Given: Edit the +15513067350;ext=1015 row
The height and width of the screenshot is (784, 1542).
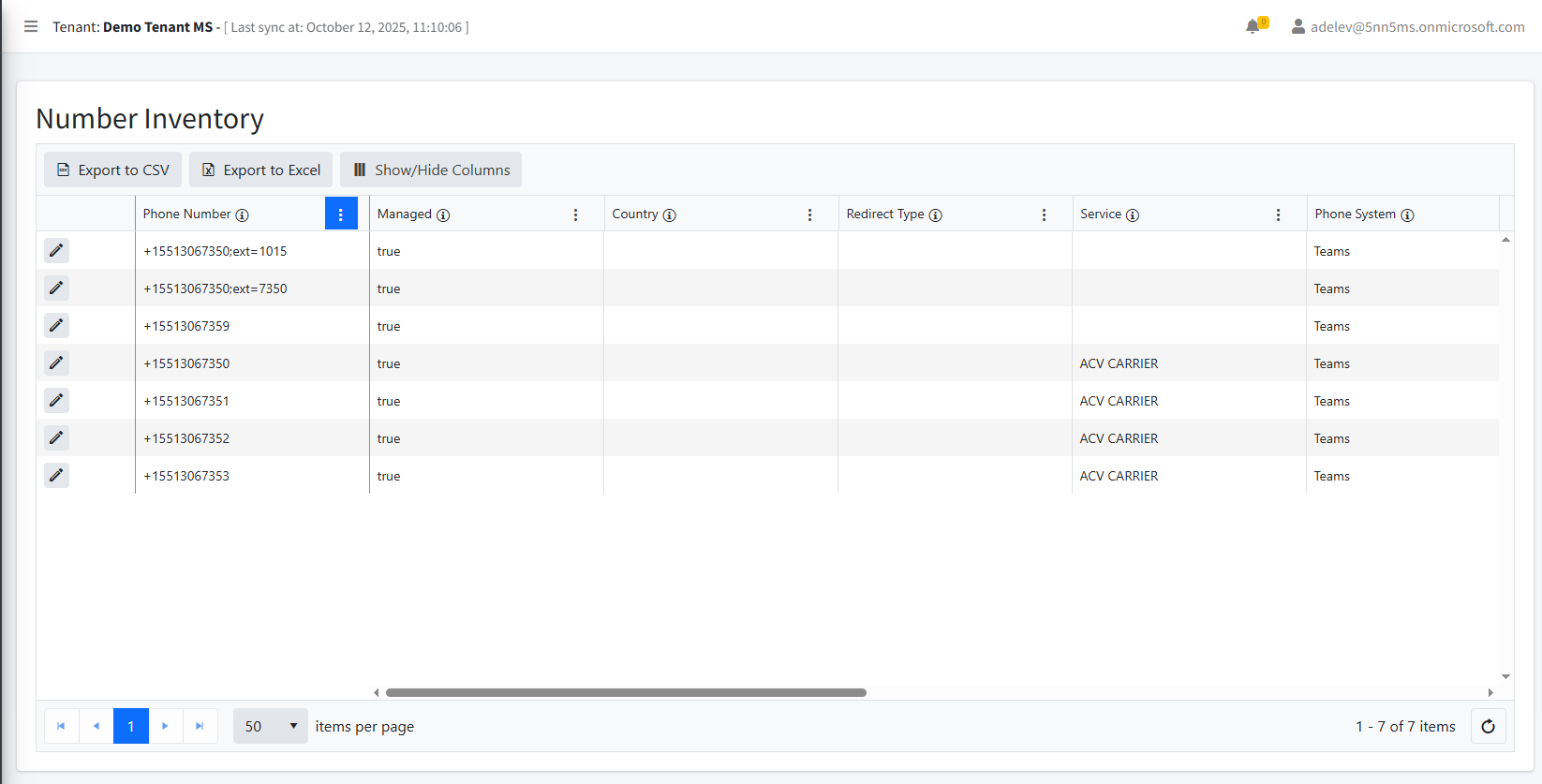Looking at the screenshot, I should coord(56,251).
